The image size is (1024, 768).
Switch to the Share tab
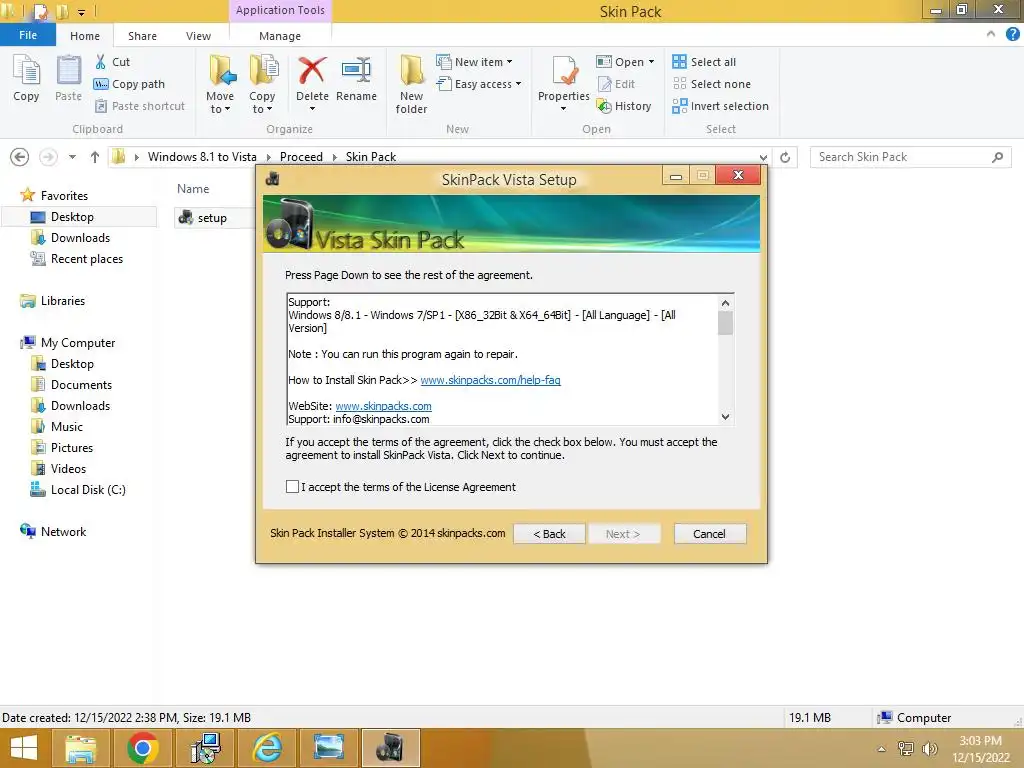142,36
